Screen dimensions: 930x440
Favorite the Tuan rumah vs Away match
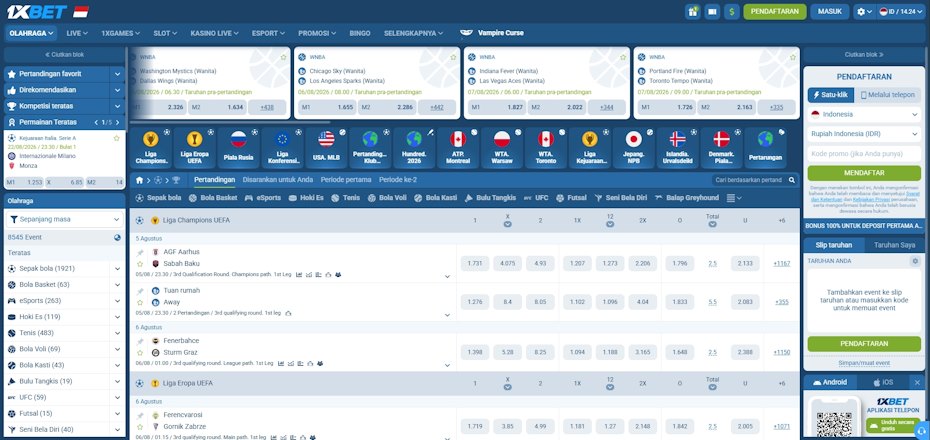(x=140, y=302)
